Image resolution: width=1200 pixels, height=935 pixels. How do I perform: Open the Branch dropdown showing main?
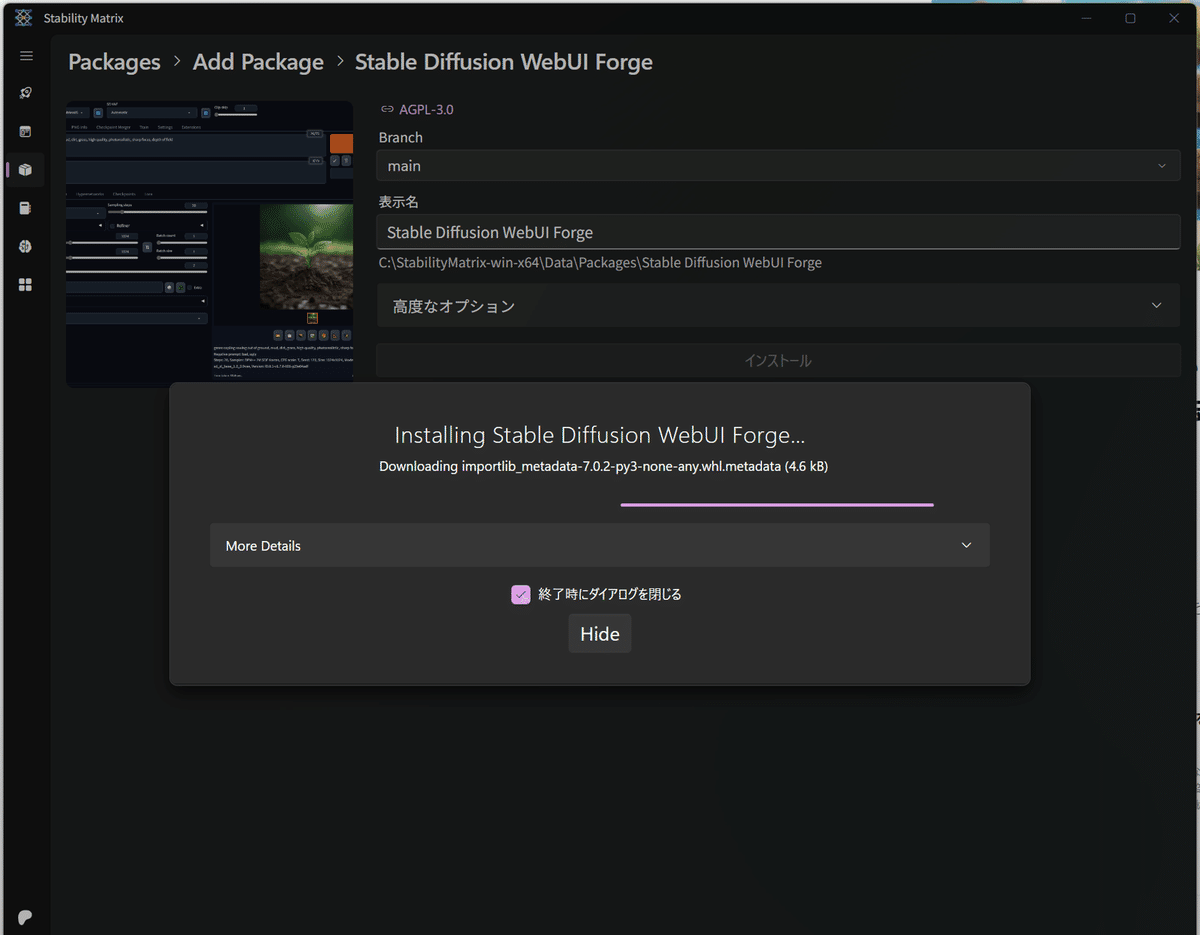coord(777,165)
